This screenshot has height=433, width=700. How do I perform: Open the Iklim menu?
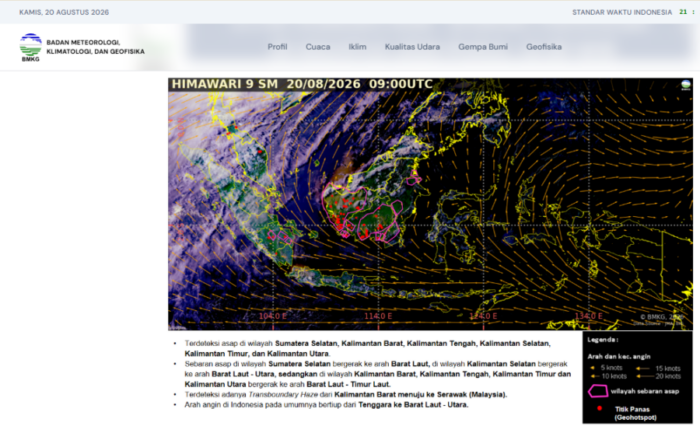tap(358, 47)
